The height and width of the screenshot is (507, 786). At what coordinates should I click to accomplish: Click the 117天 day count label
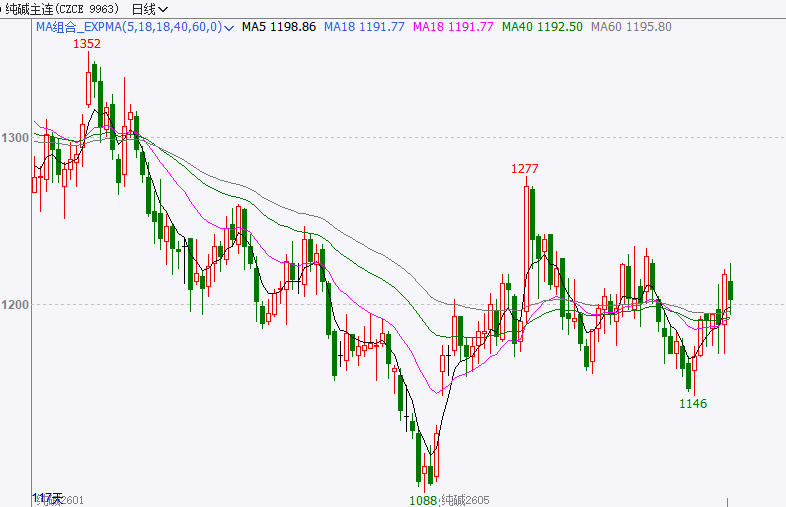click(47, 497)
